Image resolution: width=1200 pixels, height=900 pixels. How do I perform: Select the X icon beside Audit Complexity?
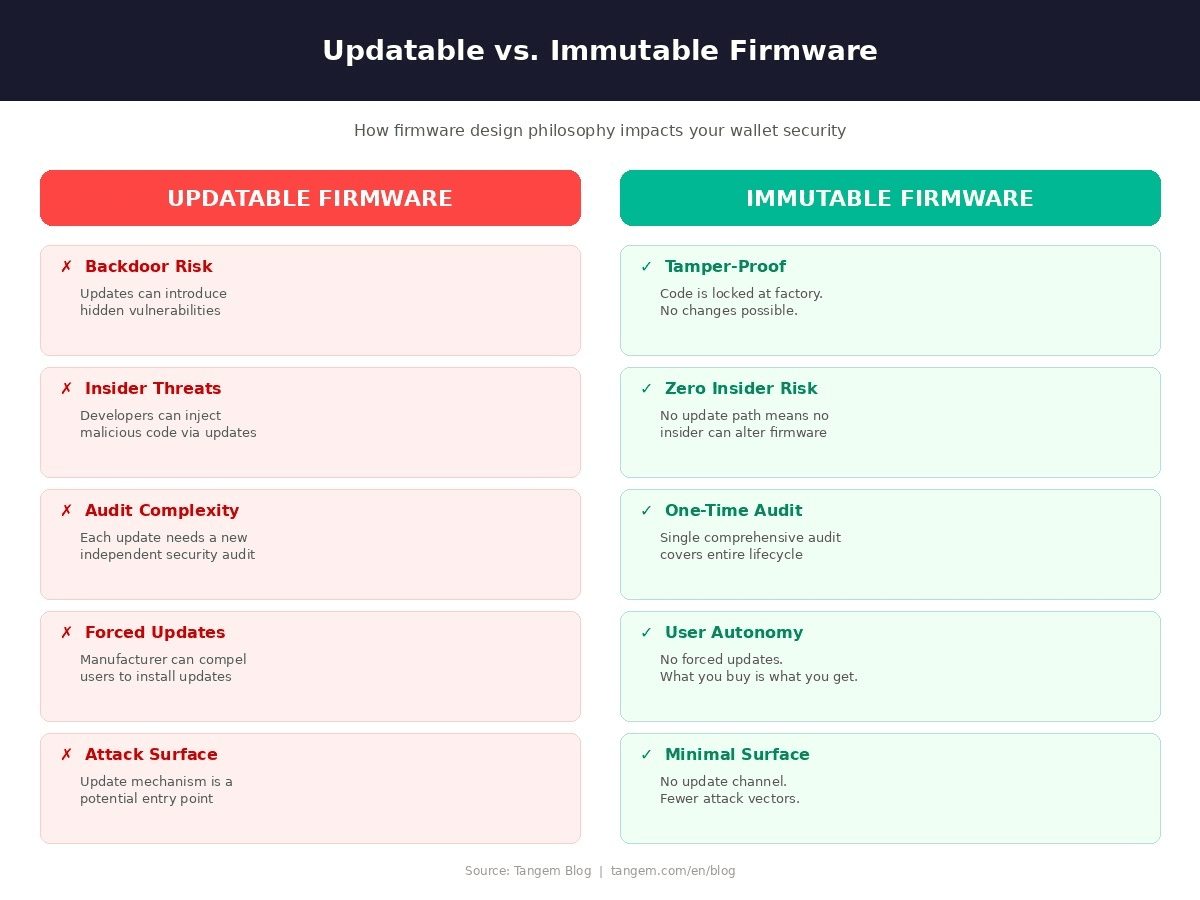[66, 511]
